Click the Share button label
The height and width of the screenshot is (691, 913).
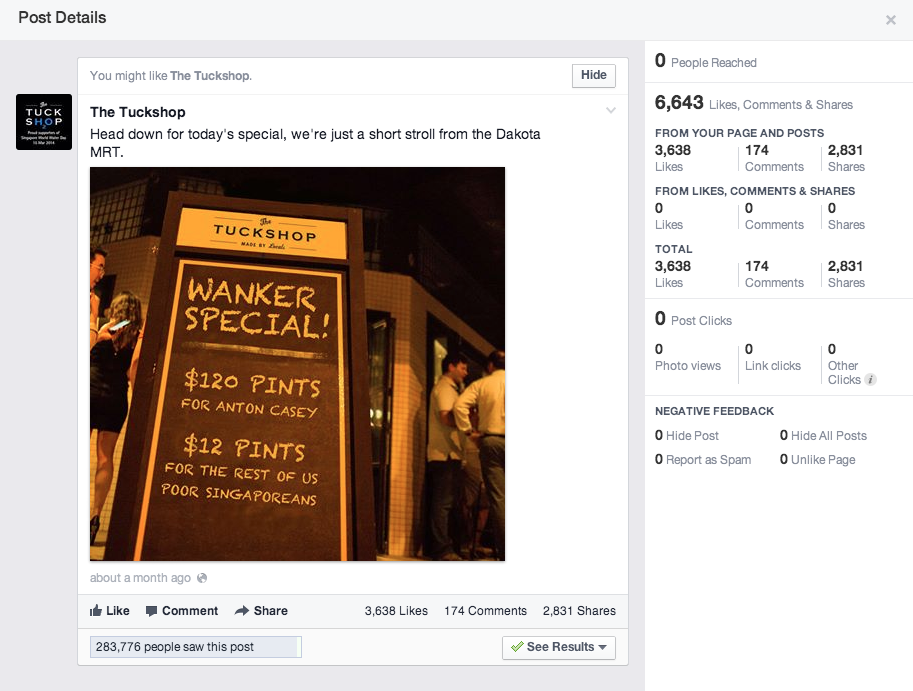[x=271, y=611]
